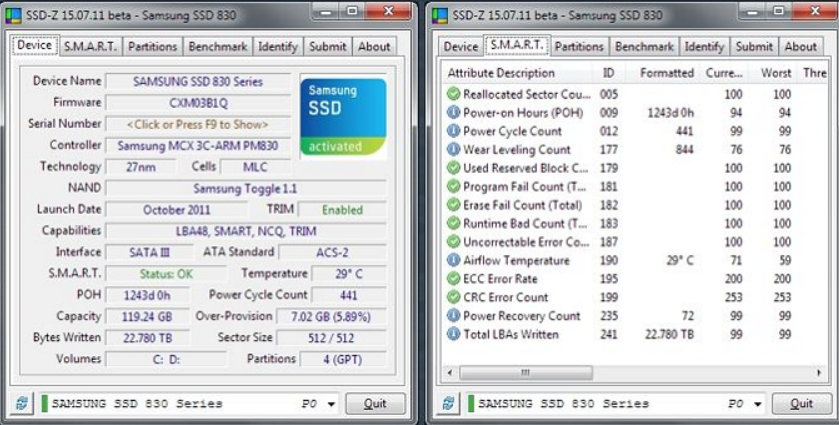Screen dimensions: 839x425
Task: Click Used Reserved Block Count check icon
Action: point(453,168)
